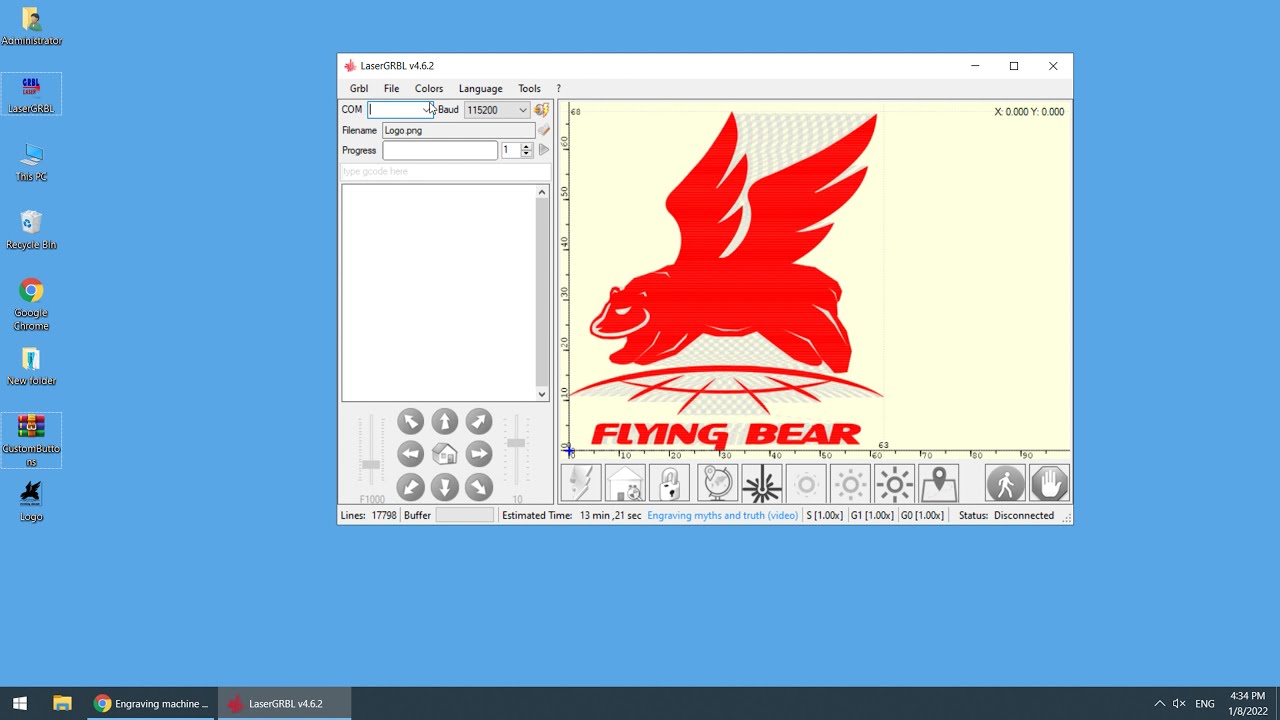Click the Filename field showing Logo.png
Image resolution: width=1280 pixels, height=720 pixels.
(x=458, y=130)
